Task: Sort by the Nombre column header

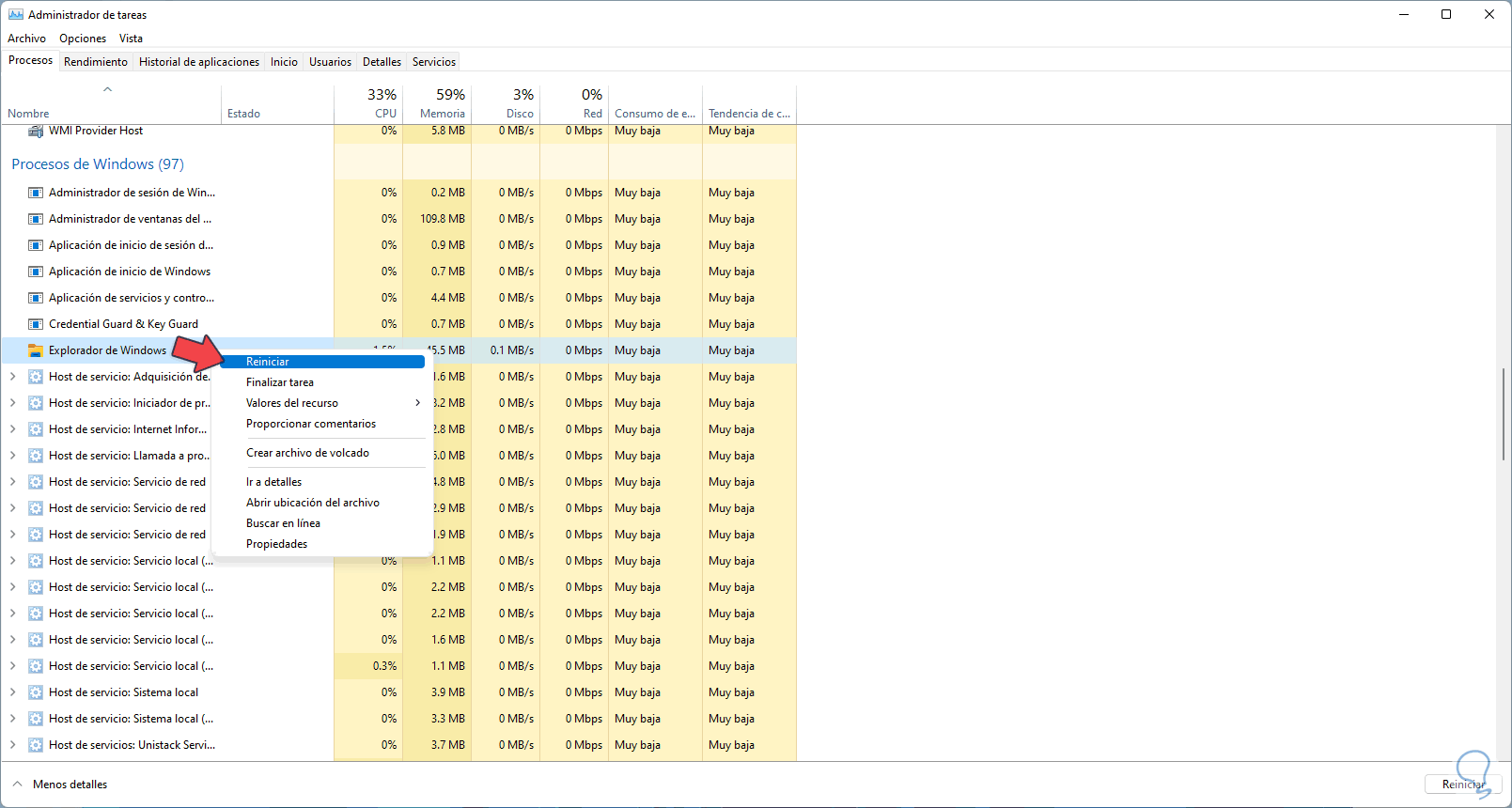Action: click(111, 104)
